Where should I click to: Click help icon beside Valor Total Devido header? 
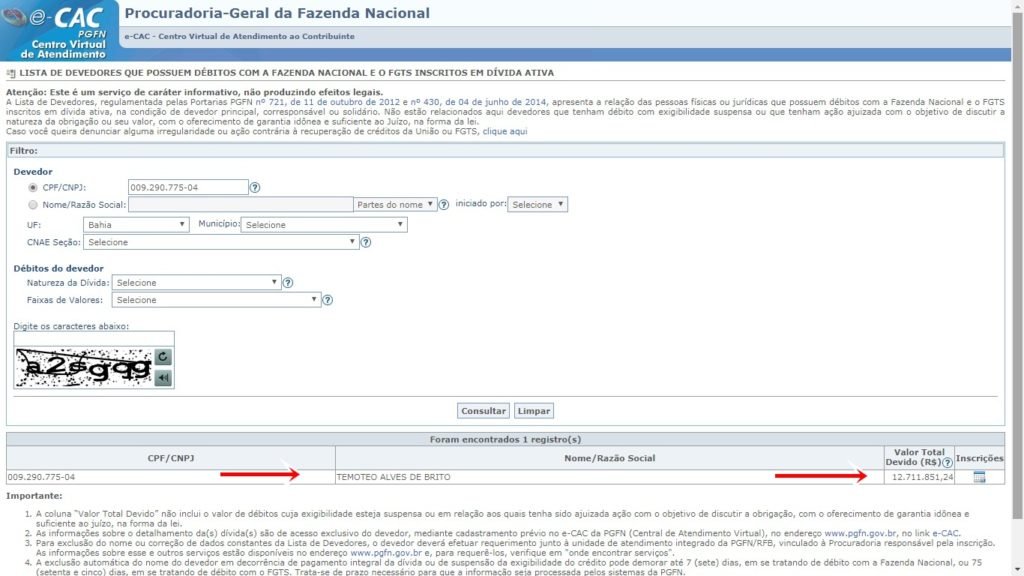[x=947, y=463]
